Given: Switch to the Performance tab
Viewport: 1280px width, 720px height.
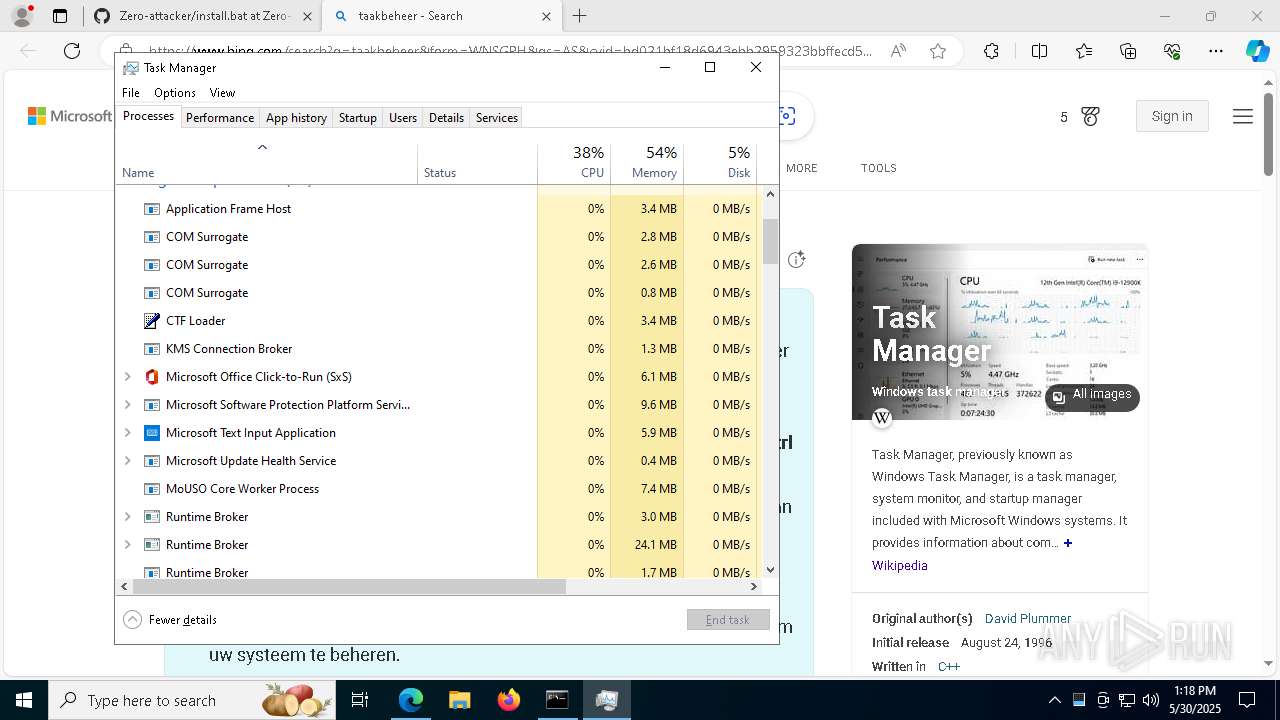Looking at the screenshot, I should pos(220,117).
